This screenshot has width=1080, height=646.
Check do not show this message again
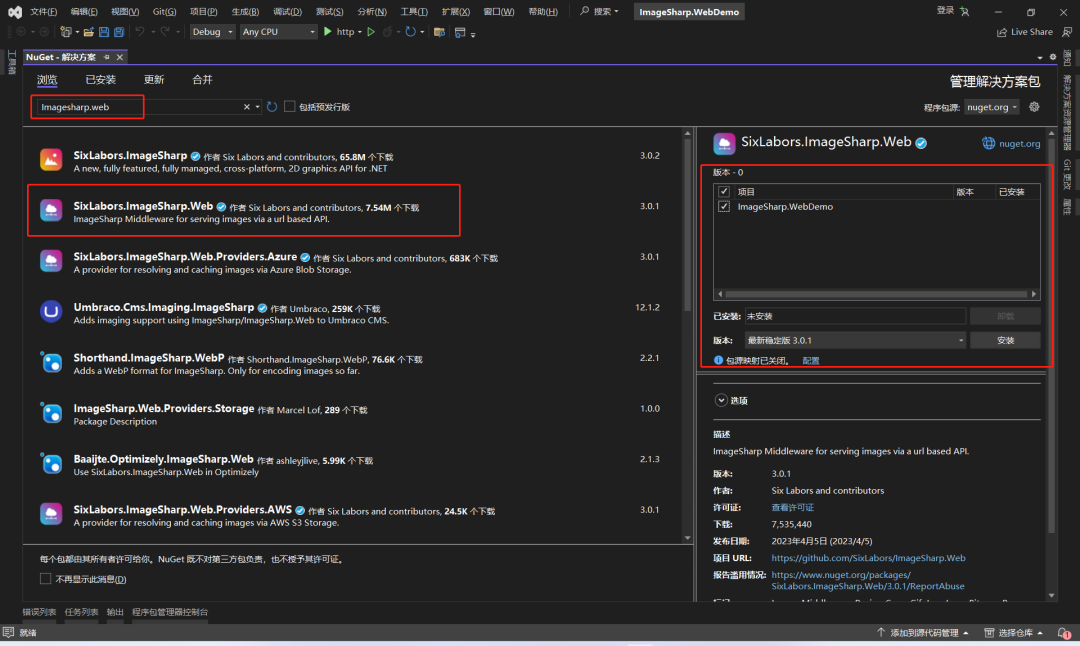click(x=45, y=579)
